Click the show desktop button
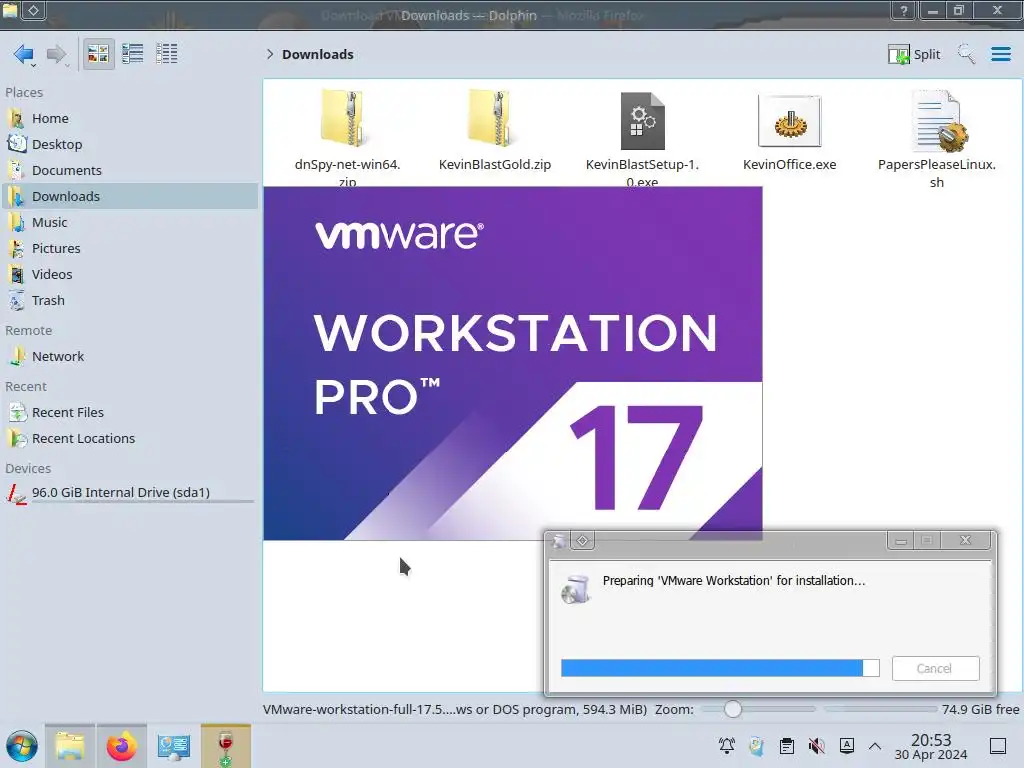The image size is (1024, 768). [998, 746]
